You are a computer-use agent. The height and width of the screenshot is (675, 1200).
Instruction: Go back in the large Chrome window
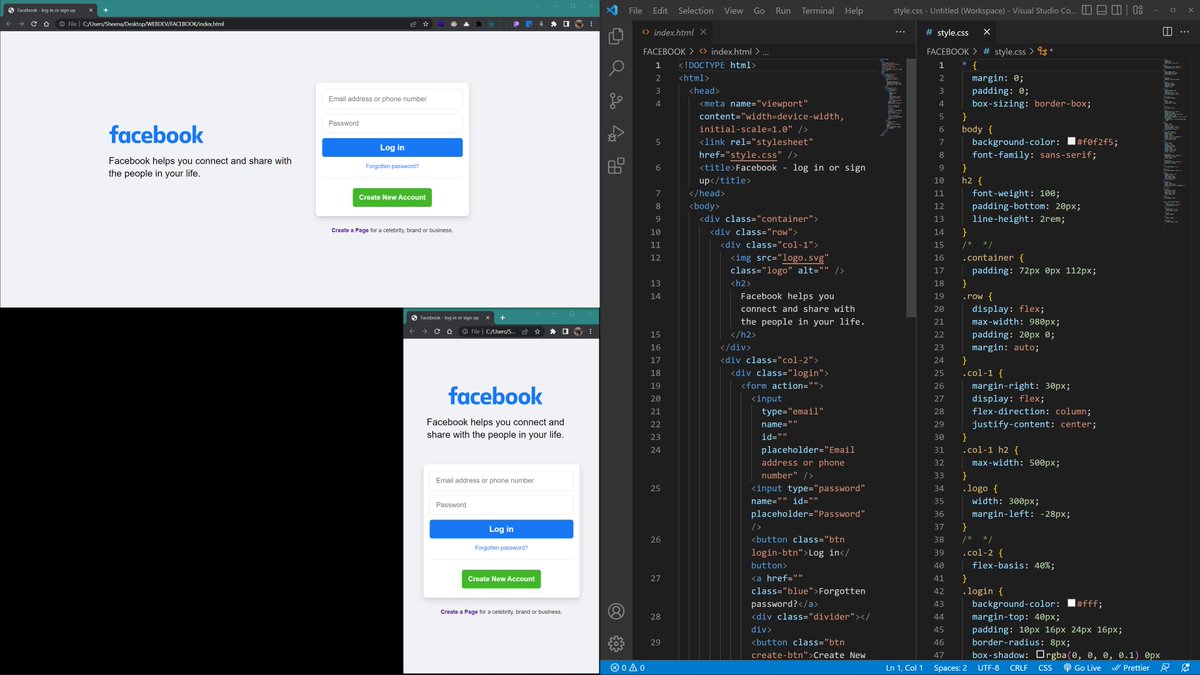[8, 22]
